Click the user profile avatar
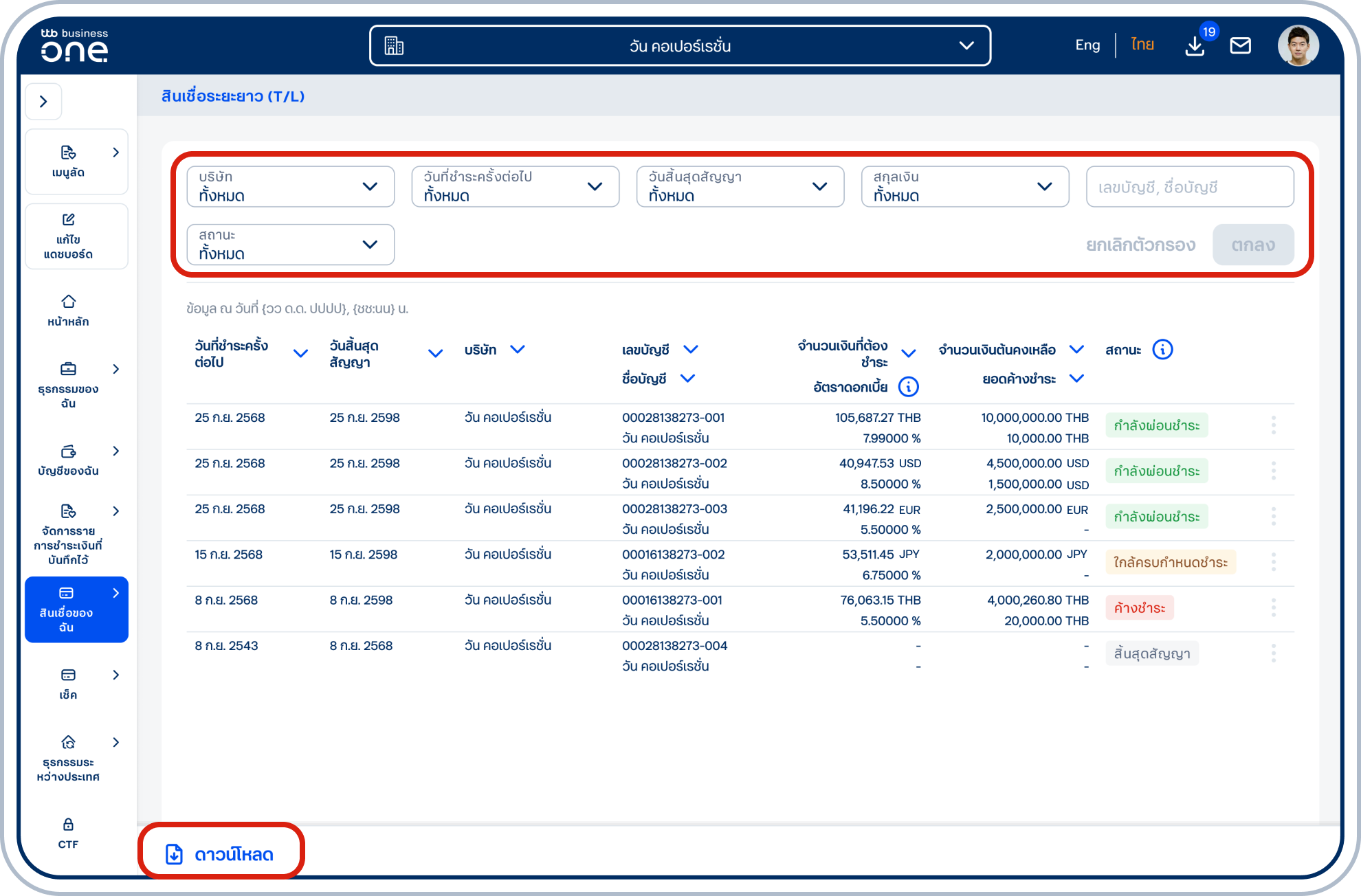 1298,46
